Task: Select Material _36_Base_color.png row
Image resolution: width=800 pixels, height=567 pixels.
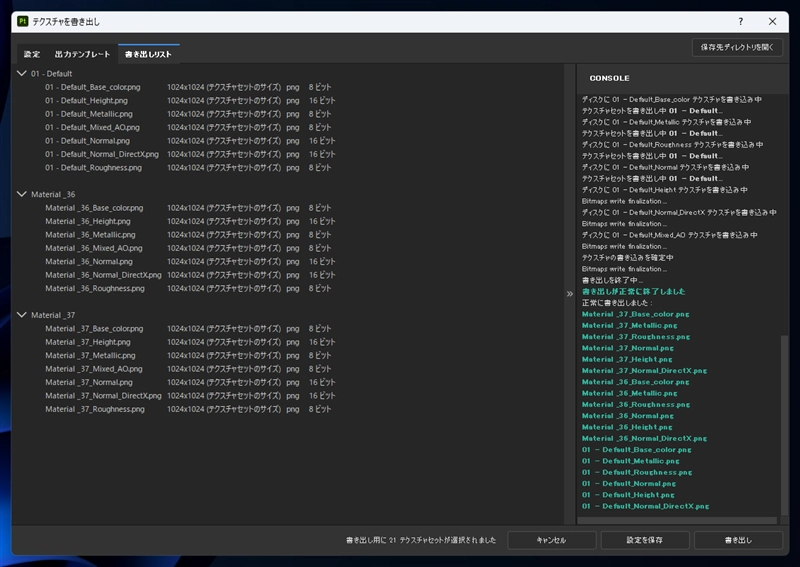Action: coord(188,208)
